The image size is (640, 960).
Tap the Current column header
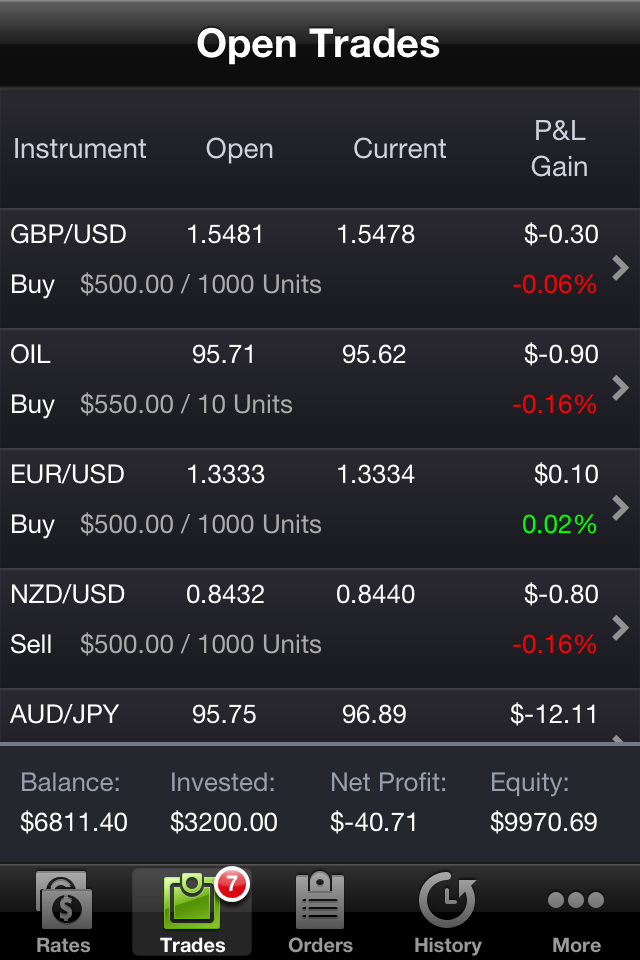(x=400, y=149)
